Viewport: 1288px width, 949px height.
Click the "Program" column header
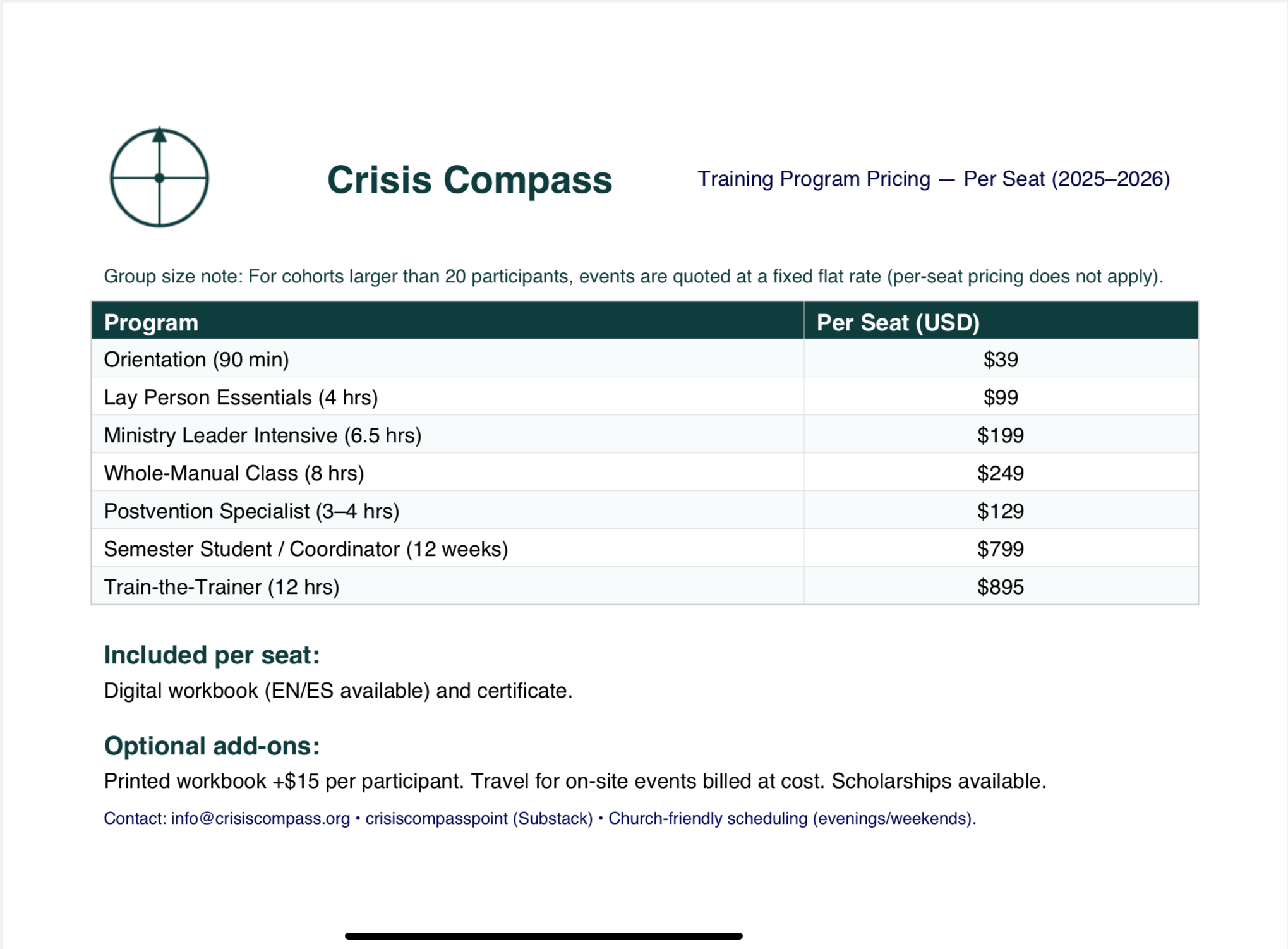point(151,322)
